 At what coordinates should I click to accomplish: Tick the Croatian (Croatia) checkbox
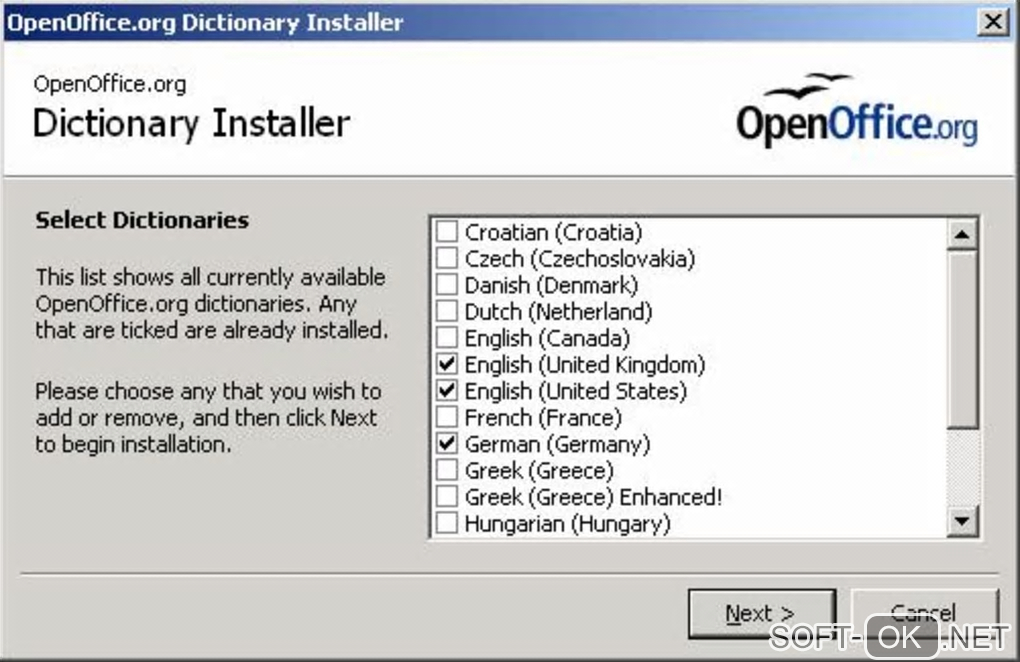coord(447,231)
